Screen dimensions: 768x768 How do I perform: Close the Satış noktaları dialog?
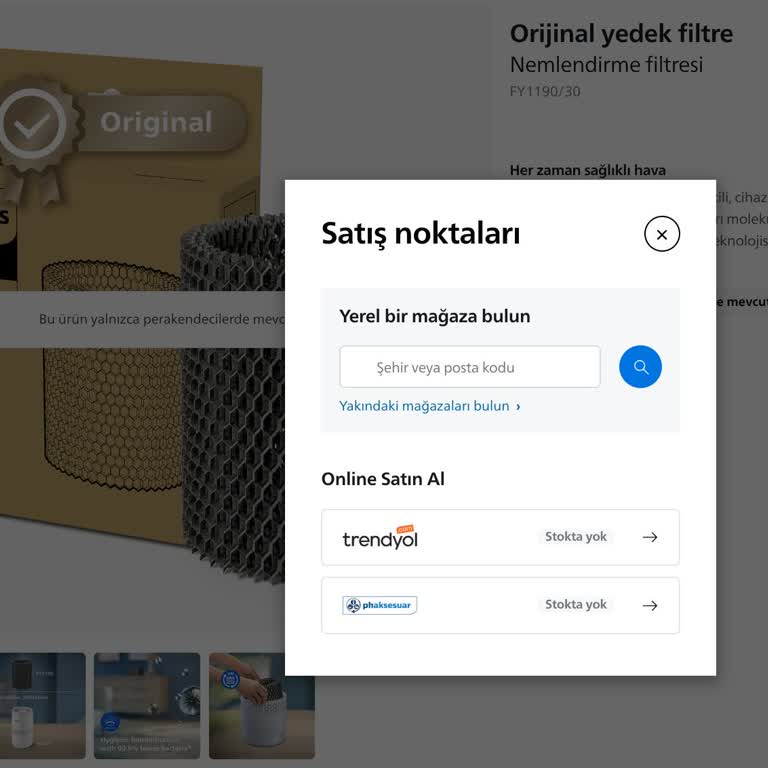pos(662,234)
